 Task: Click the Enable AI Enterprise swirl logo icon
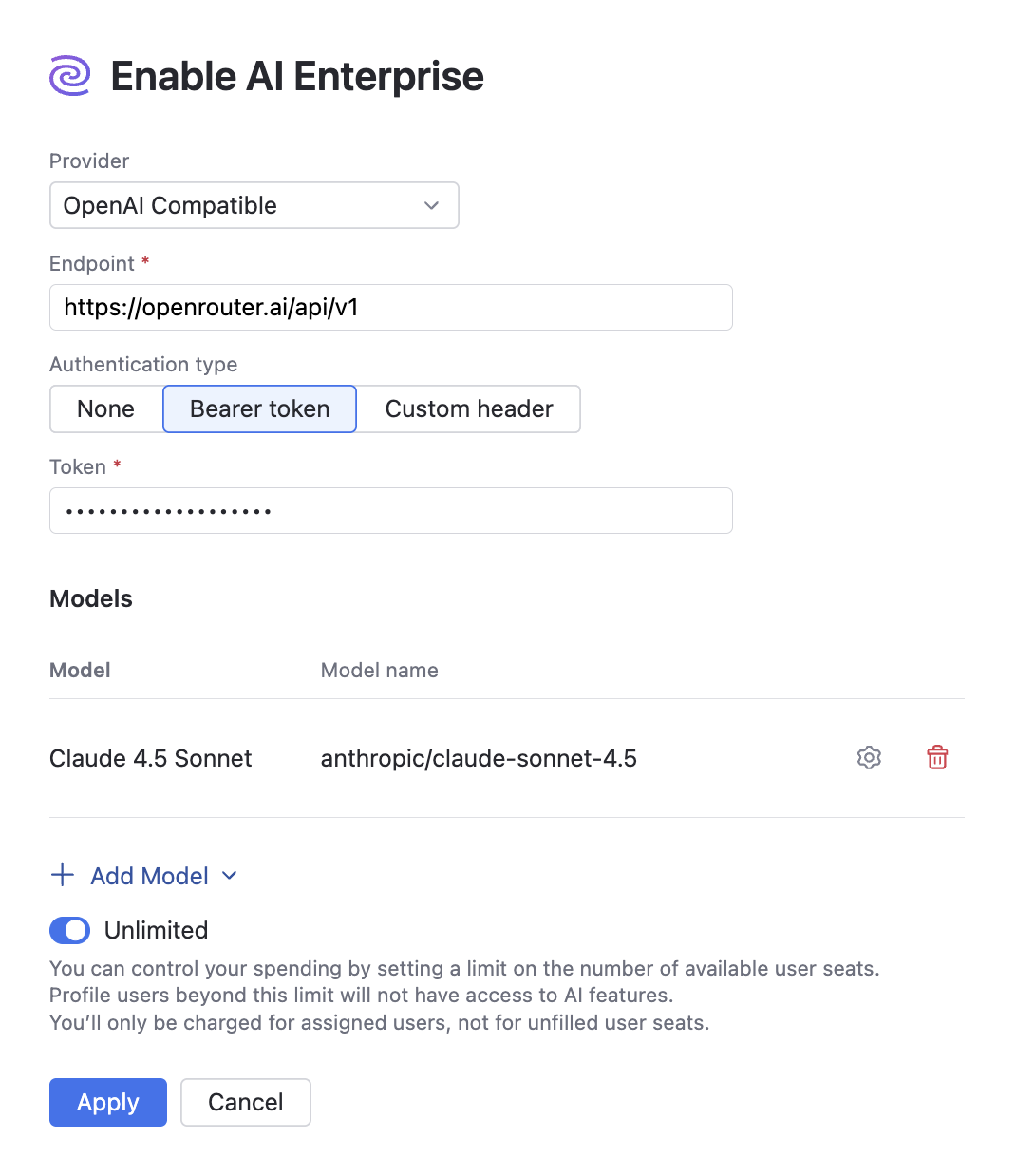(69, 75)
